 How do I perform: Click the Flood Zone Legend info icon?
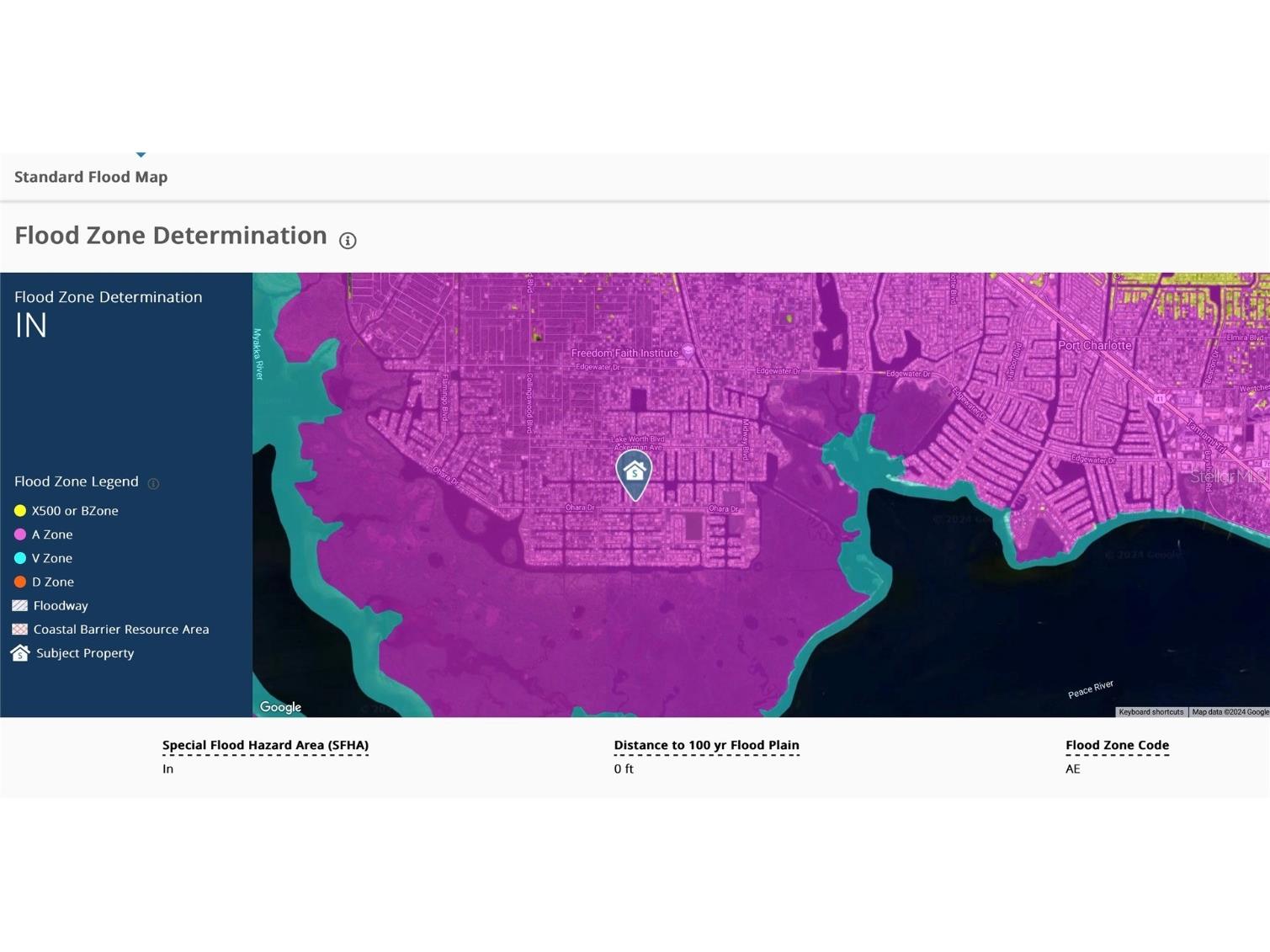click(153, 483)
